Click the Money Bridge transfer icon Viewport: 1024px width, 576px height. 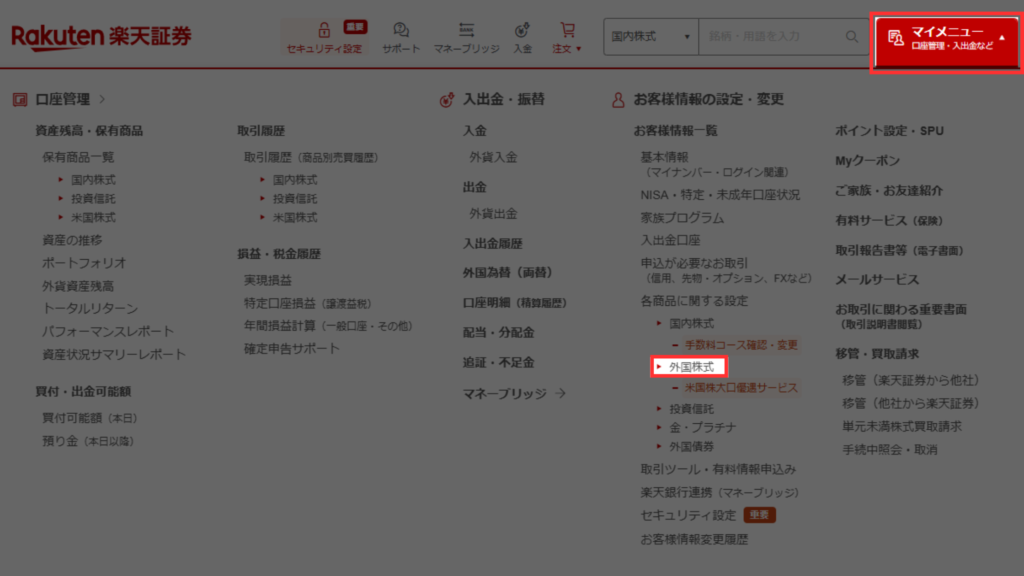(x=465, y=30)
